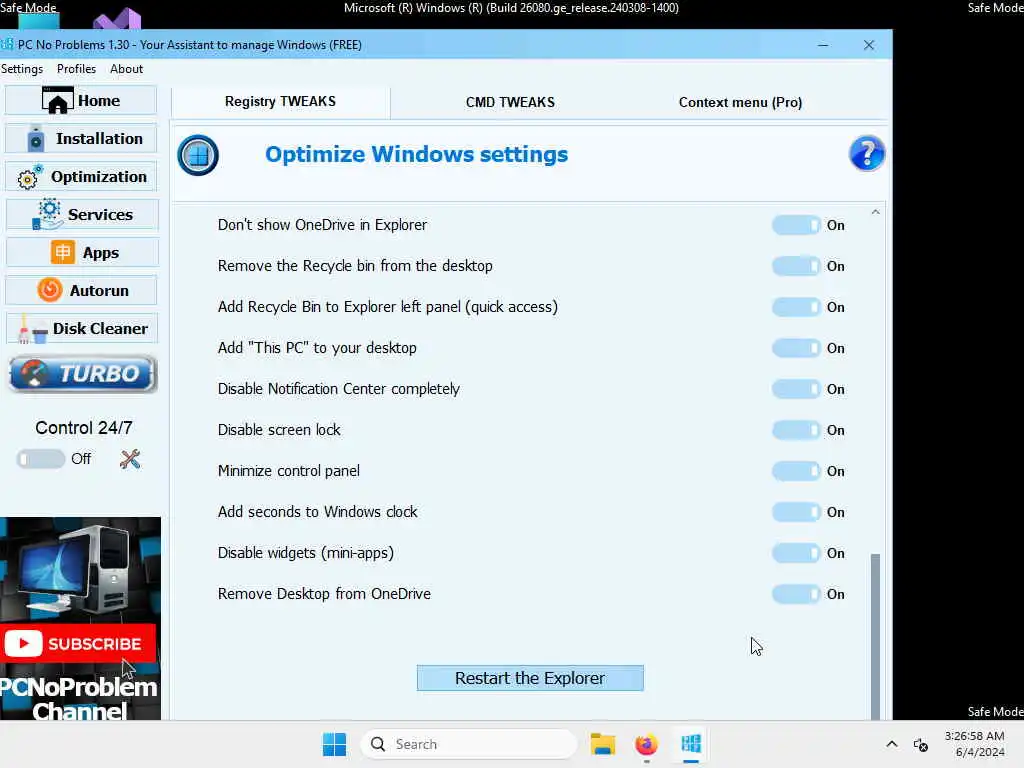The width and height of the screenshot is (1024, 768).
Task: Go to the Optimization section
Action: click(81, 176)
